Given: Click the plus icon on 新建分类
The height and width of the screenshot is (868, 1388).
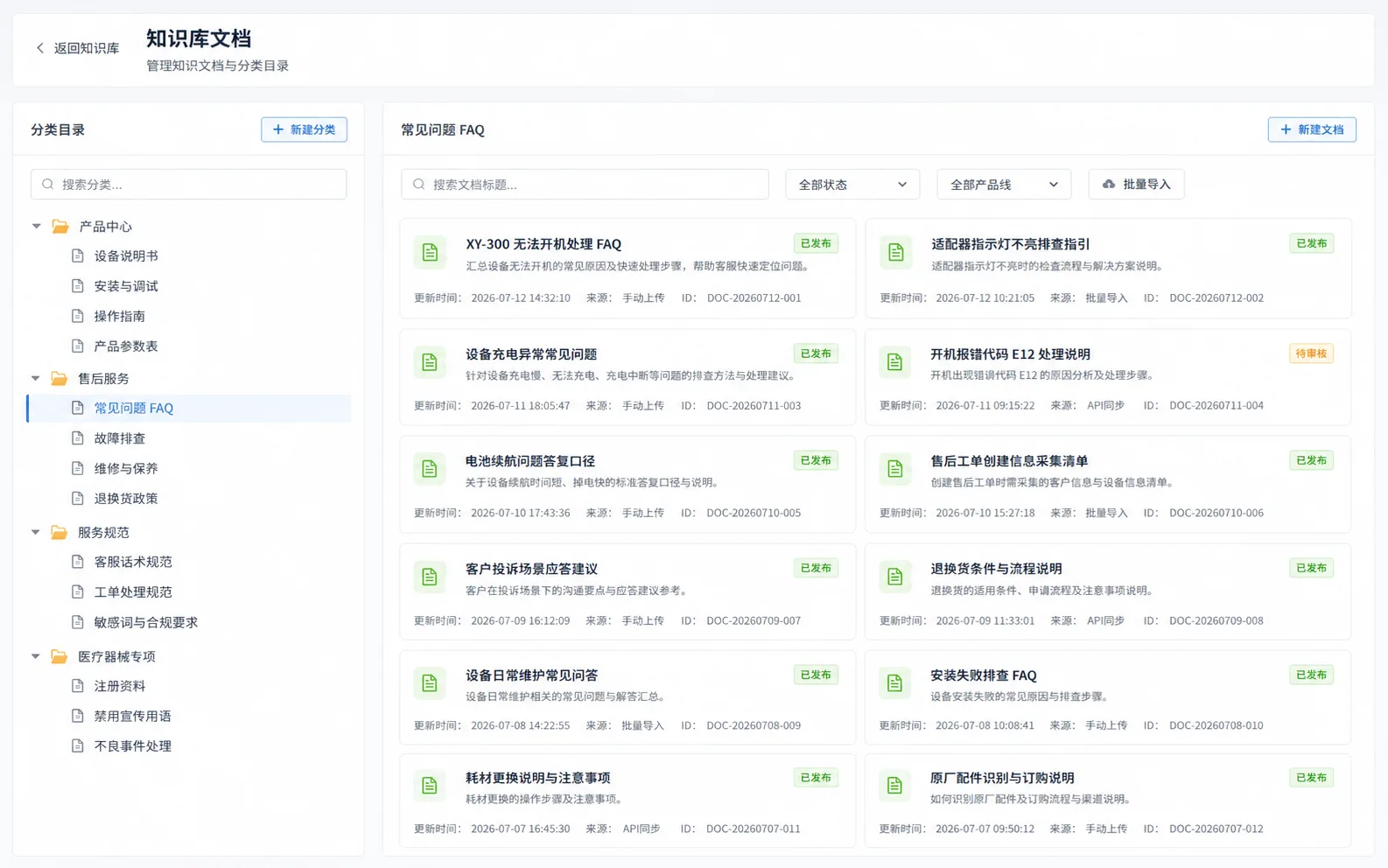Looking at the screenshot, I should point(278,129).
